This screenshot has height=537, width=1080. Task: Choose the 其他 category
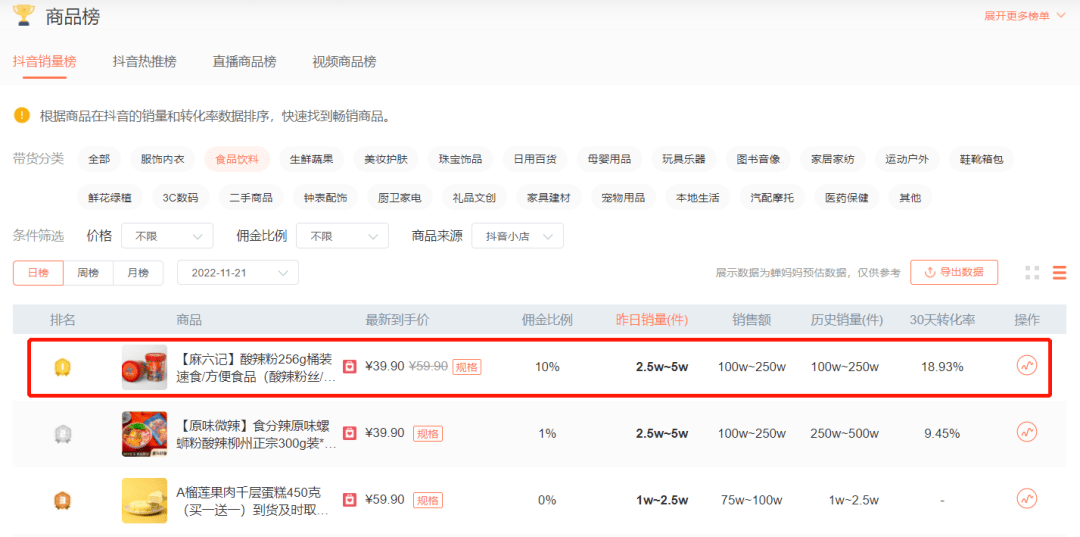pyautogui.click(x=910, y=198)
